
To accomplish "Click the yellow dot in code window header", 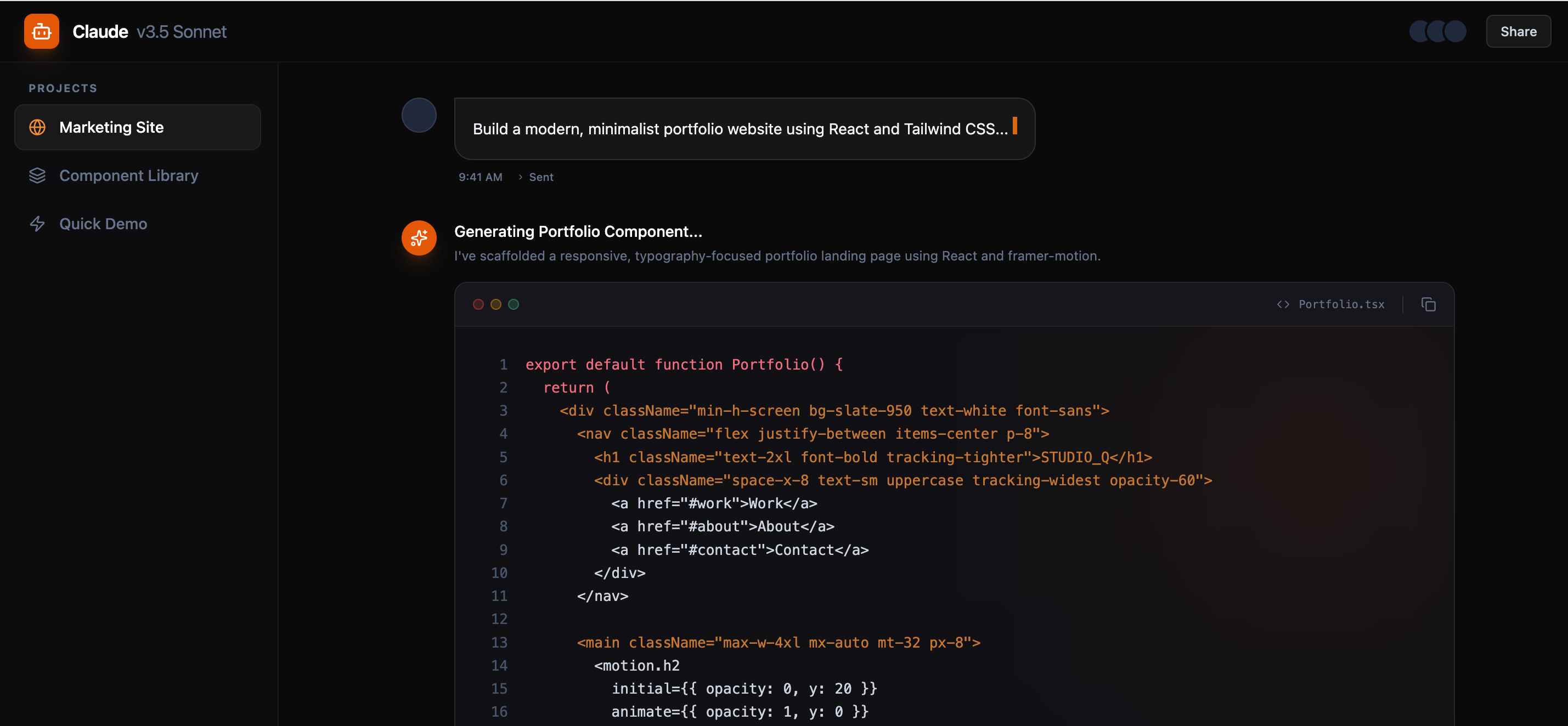I will tap(495, 304).
